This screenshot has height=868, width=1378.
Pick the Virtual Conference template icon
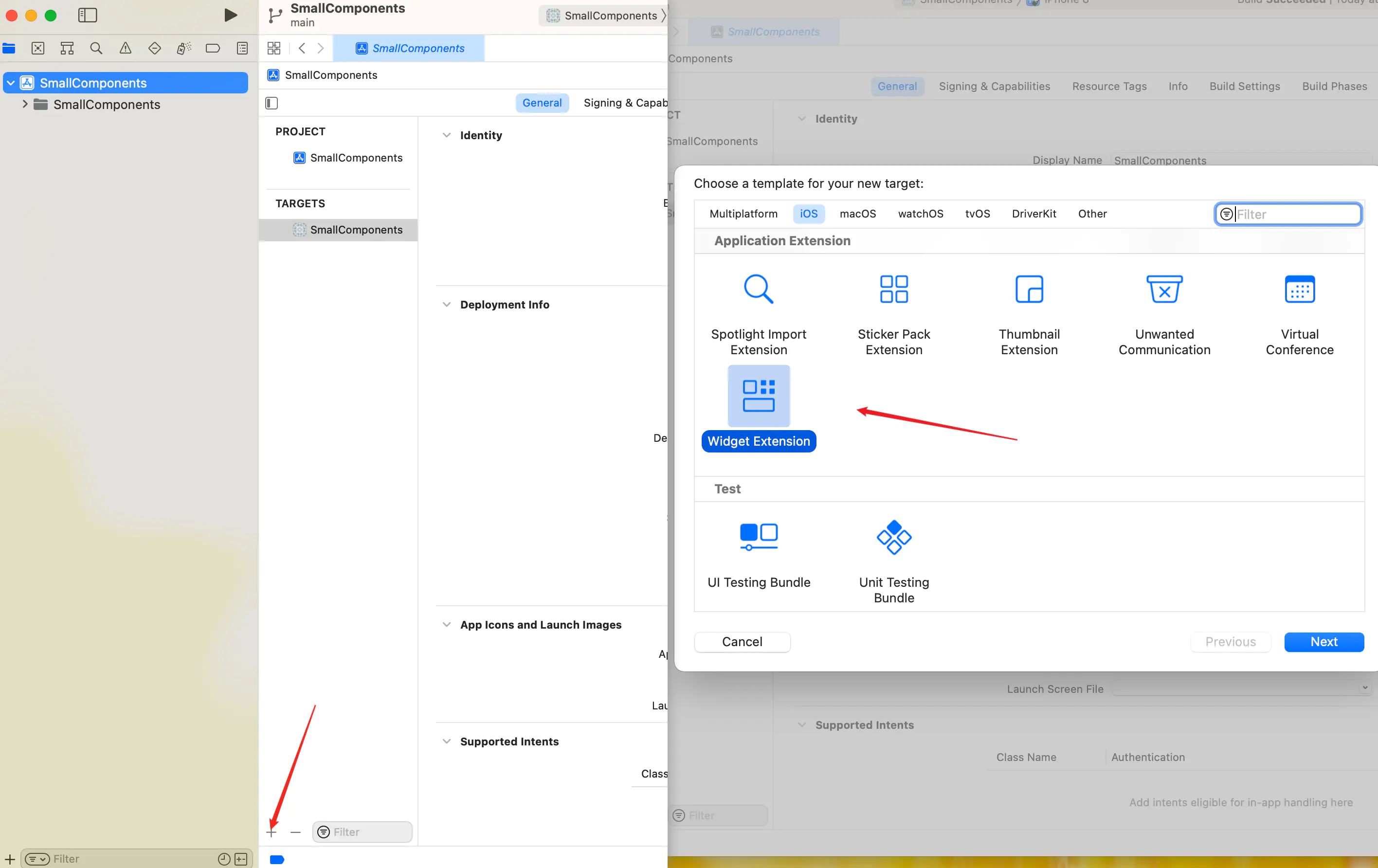[1299, 289]
